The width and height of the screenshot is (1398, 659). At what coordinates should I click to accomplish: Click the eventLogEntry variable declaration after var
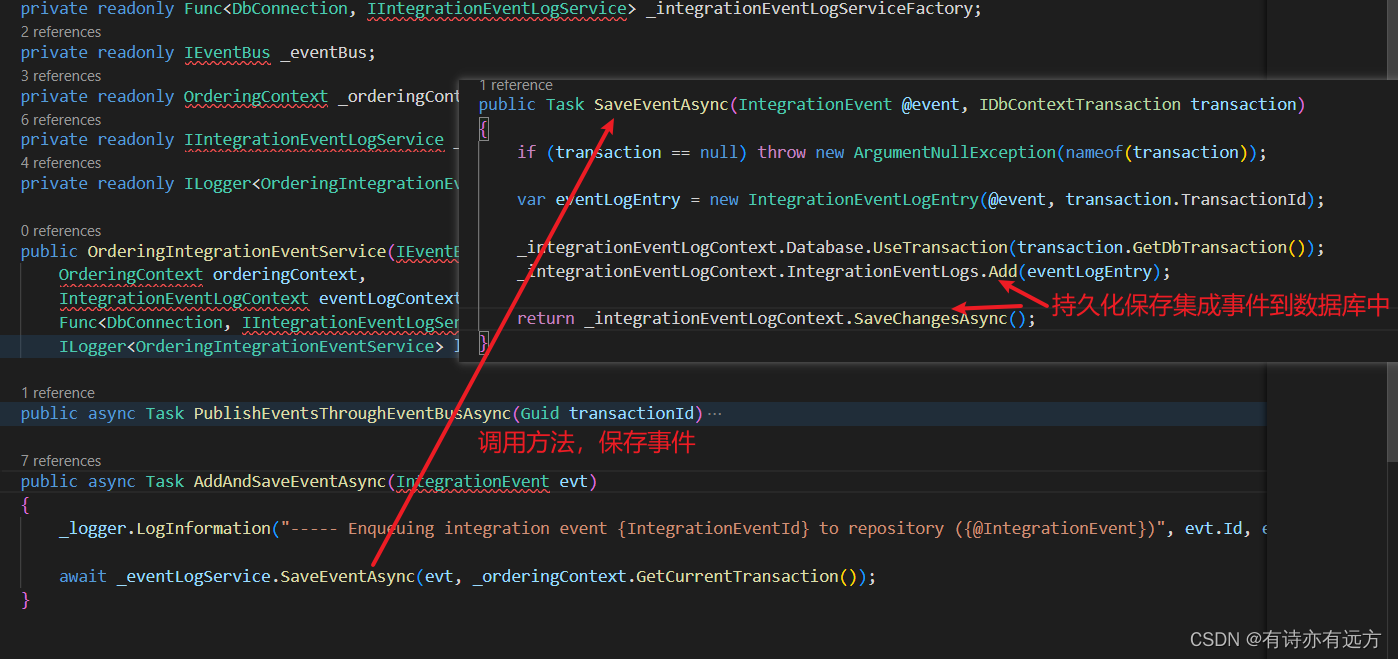(618, 199)
